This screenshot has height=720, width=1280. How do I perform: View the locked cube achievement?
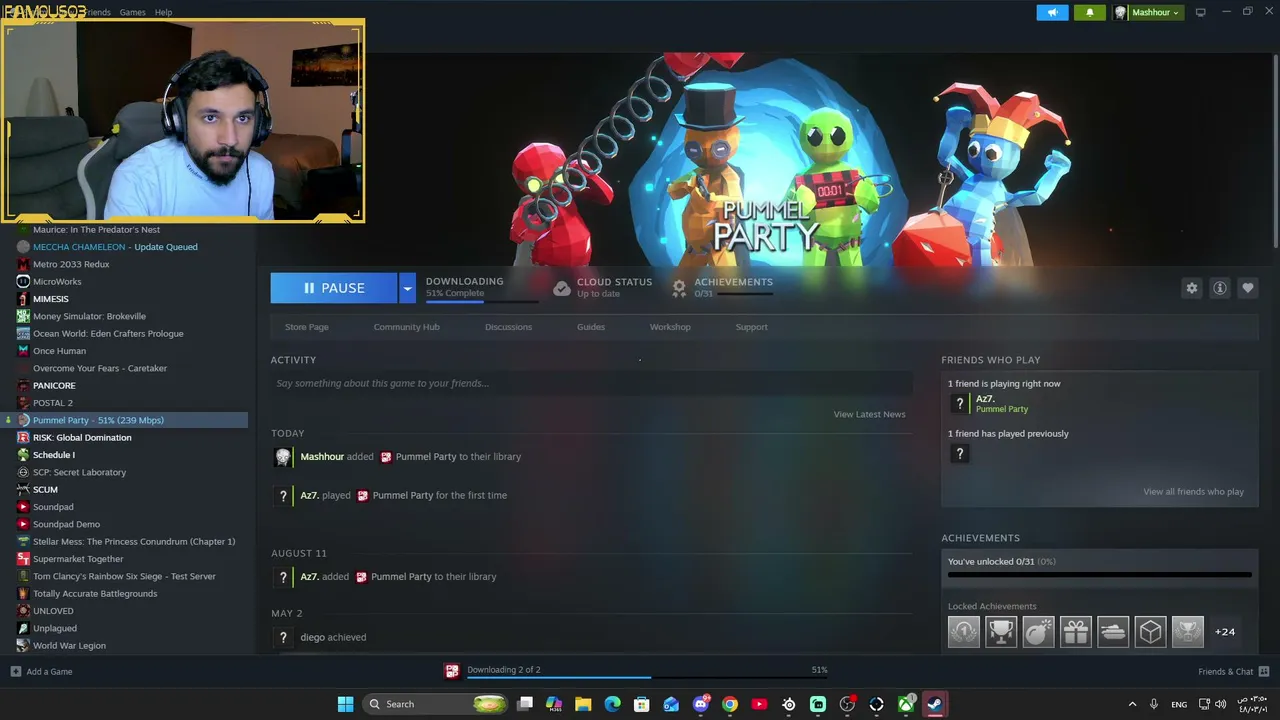pyautogui.click(x=1150, y=632)
